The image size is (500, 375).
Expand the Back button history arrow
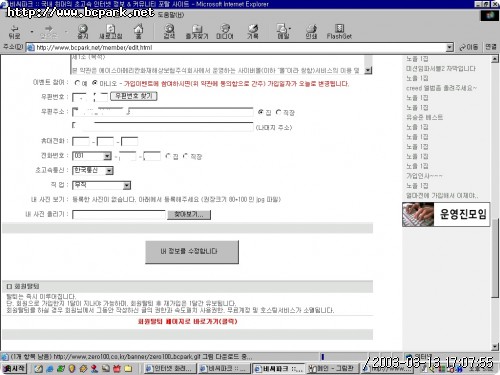32,32
